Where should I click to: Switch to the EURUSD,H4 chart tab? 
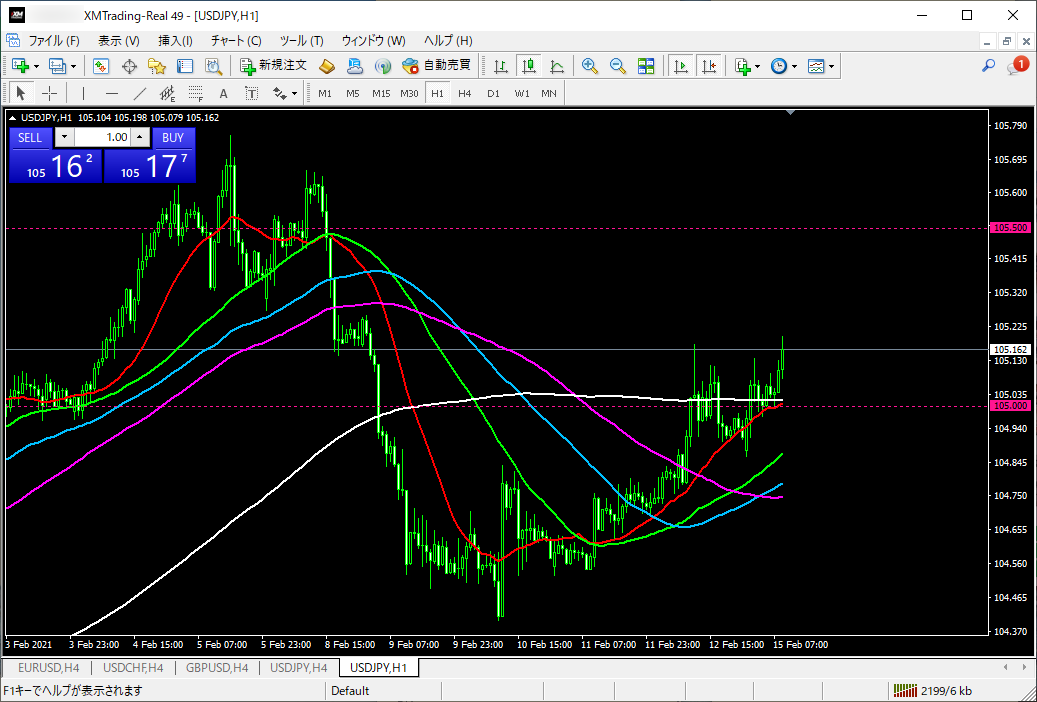coord(48,668)
